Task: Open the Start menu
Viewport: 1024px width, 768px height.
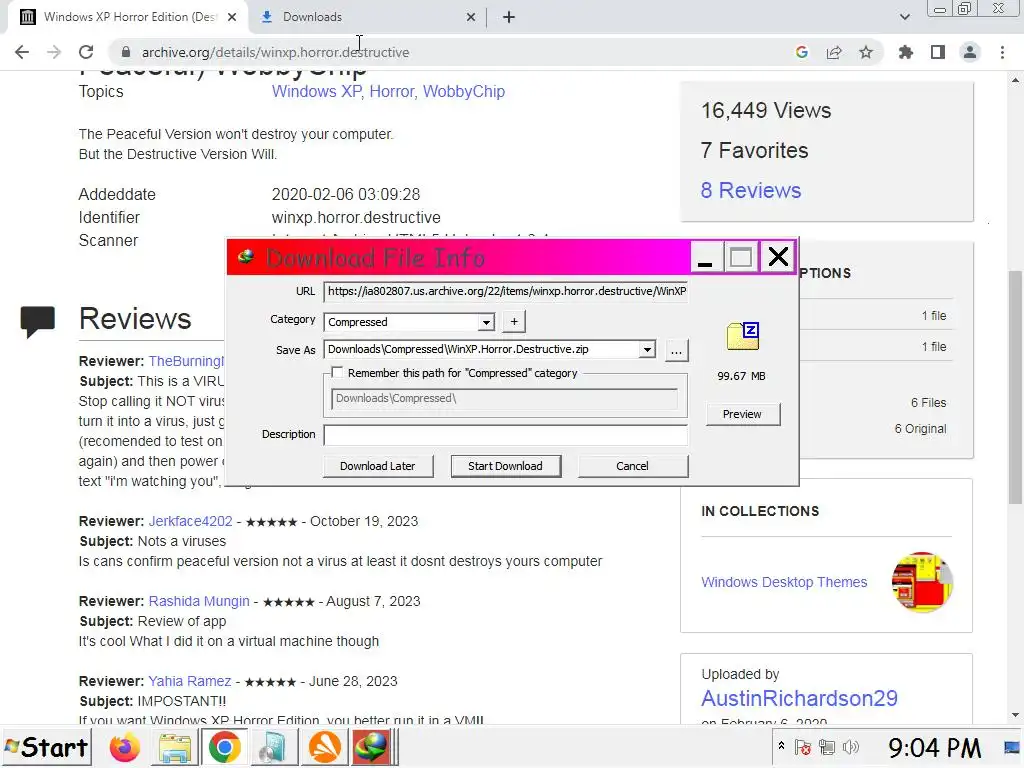Action: pyautogui.click(x=46, y=747)
